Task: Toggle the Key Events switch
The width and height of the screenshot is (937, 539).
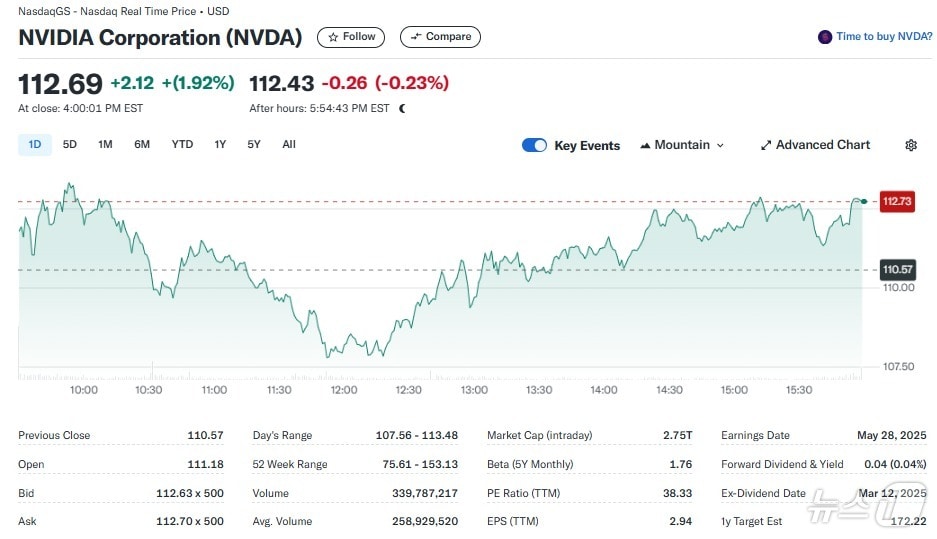Action: 535,145
